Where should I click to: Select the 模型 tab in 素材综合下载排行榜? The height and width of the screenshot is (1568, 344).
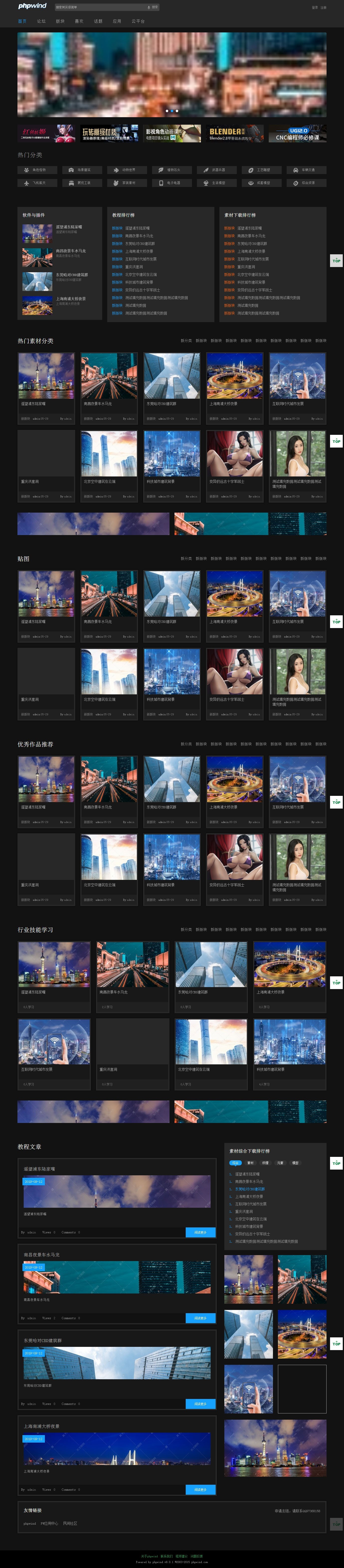tap(295, 1163)
